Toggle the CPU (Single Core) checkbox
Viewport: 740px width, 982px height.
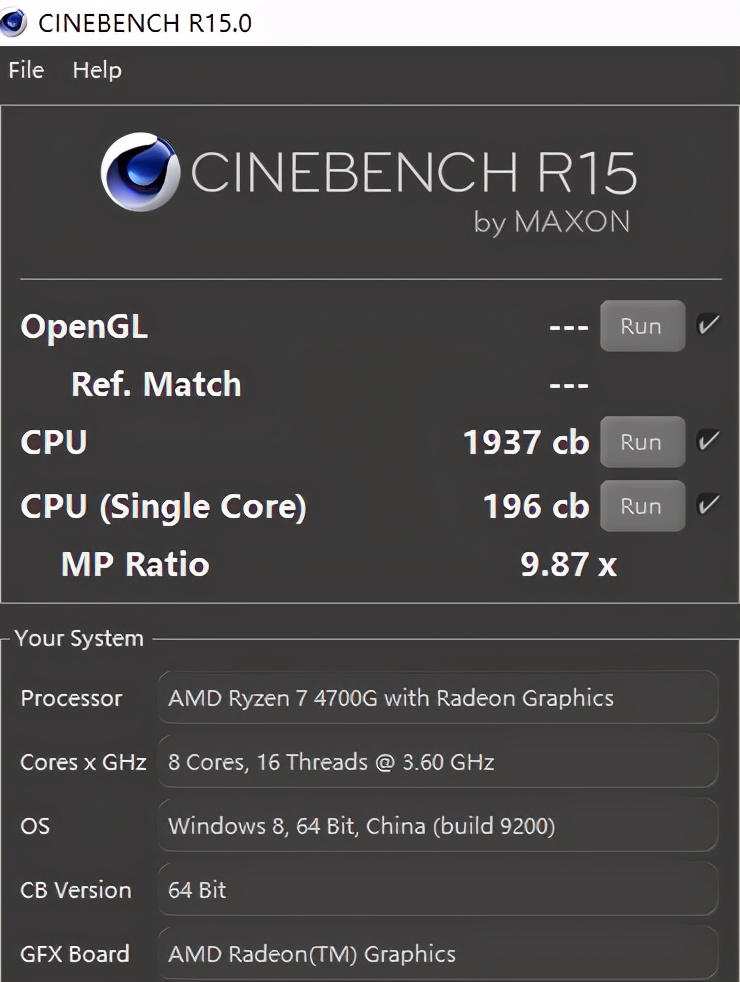coord(708,505)
